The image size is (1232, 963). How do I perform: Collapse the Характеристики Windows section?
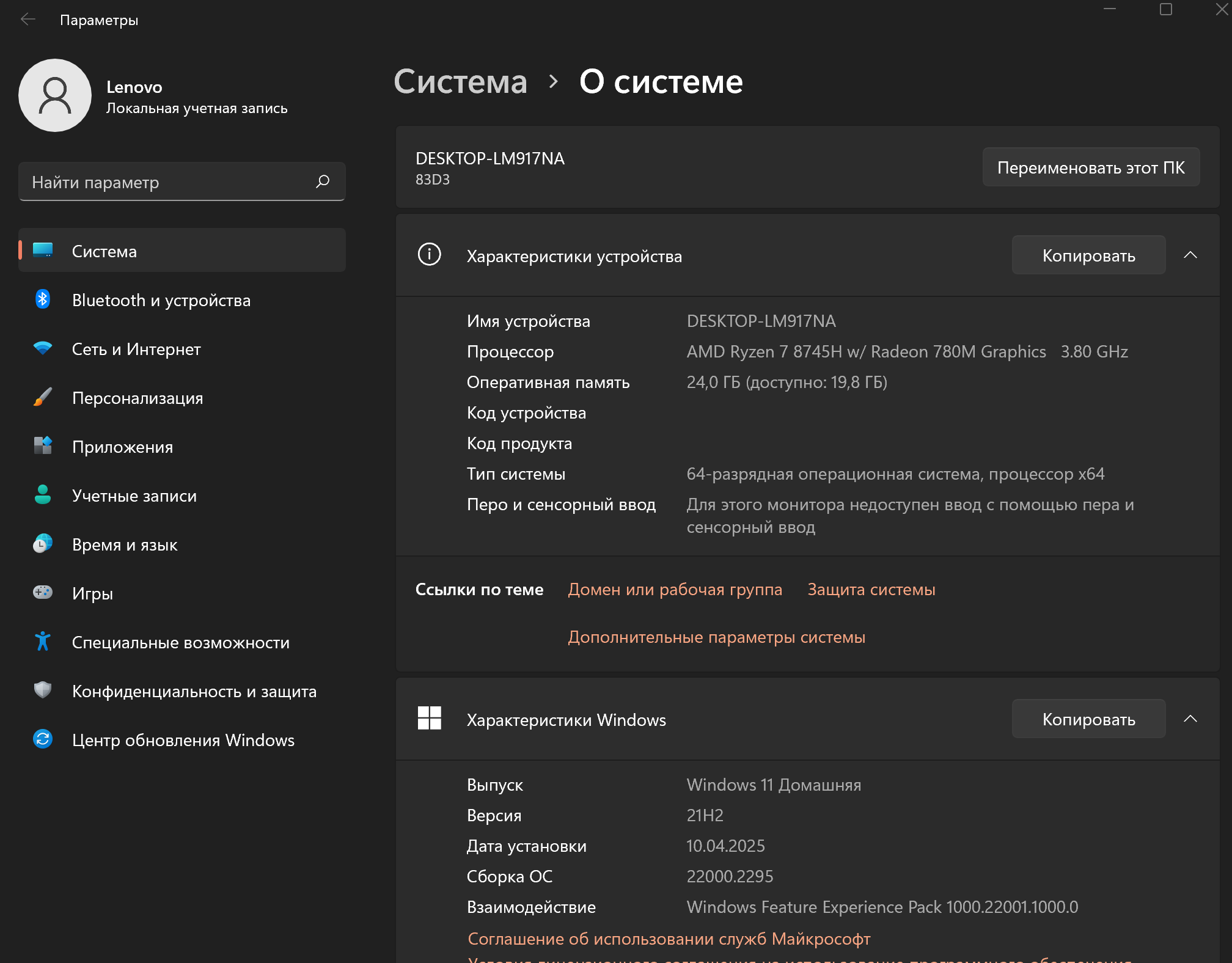pos(1190,719)
